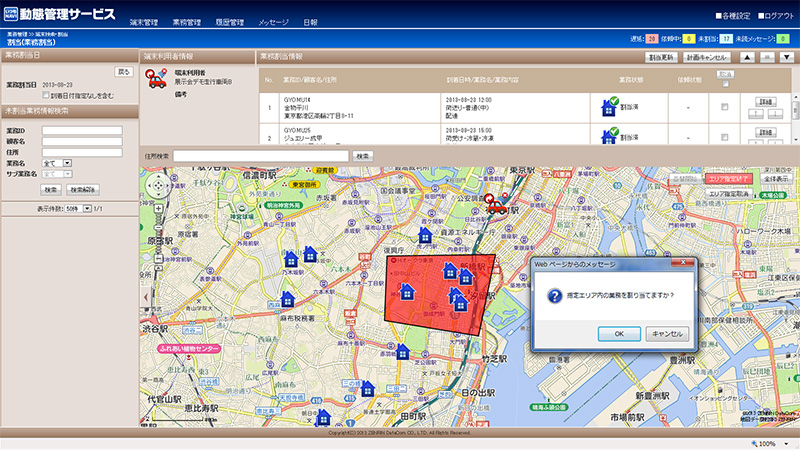Click house marker near 三田 on map

368,389
